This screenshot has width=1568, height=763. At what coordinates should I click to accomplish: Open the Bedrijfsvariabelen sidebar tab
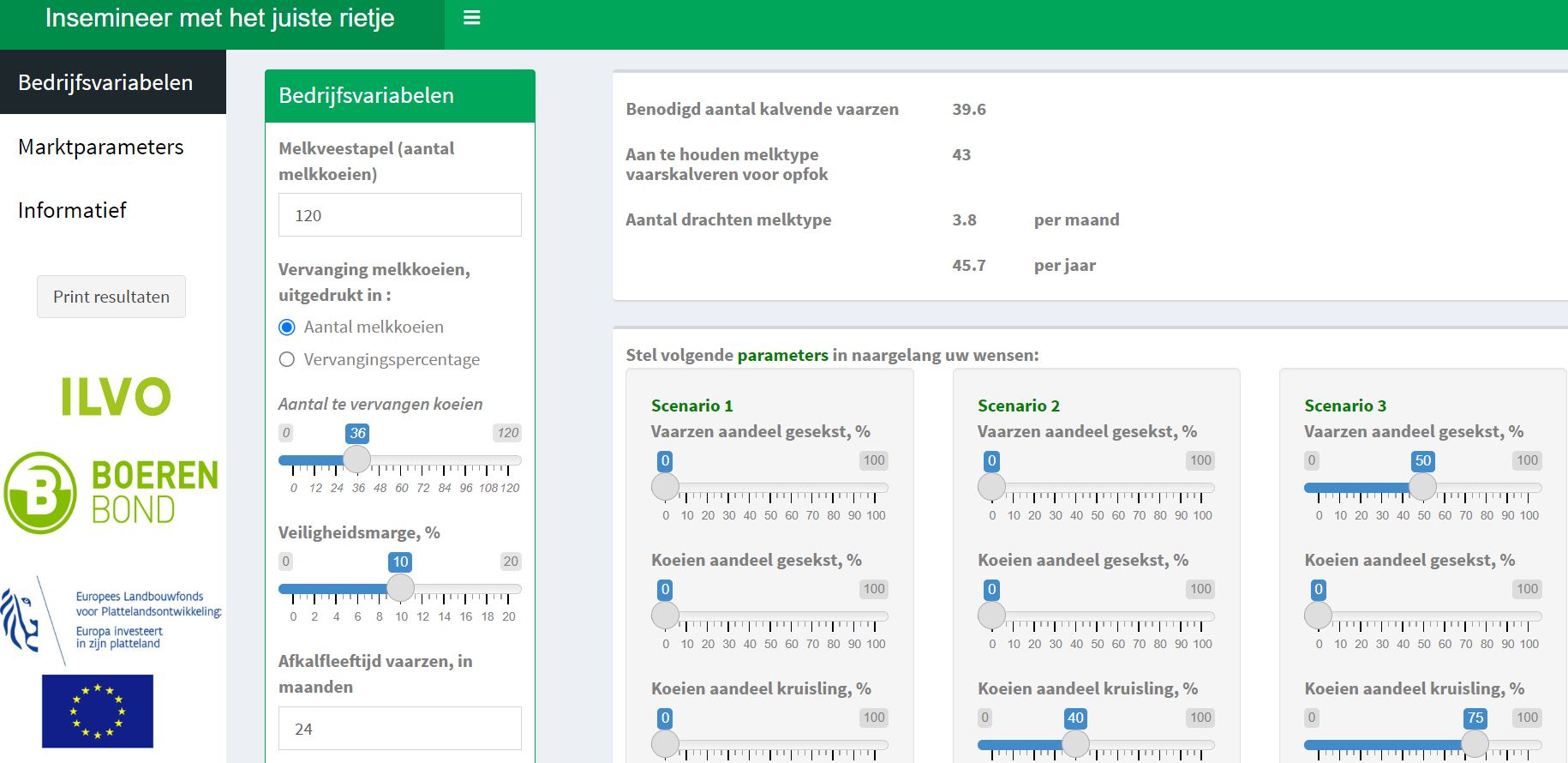113,82
